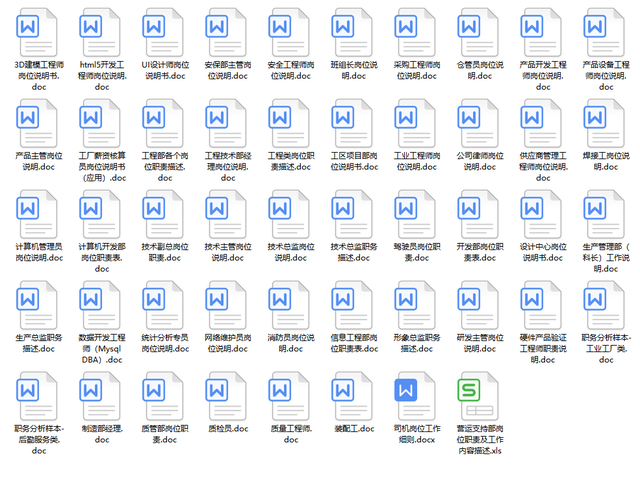Select the 硬件产品验证工程师职责说明.doc icon
Image resolution: width=640 pixels, height=497 pixels.
(x=540, y=305)
